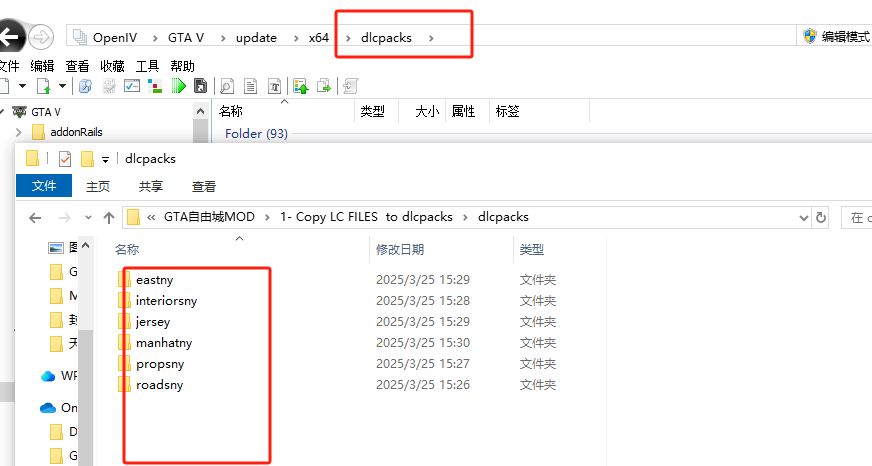
Task: Open Explorer recent locations dropdown
Action: click(x=88, y=217)
